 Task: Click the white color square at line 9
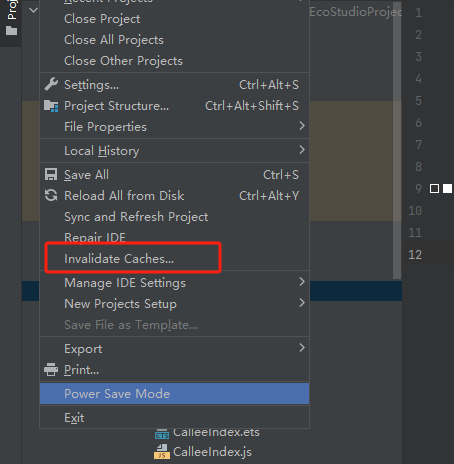[x=447, y=189]
